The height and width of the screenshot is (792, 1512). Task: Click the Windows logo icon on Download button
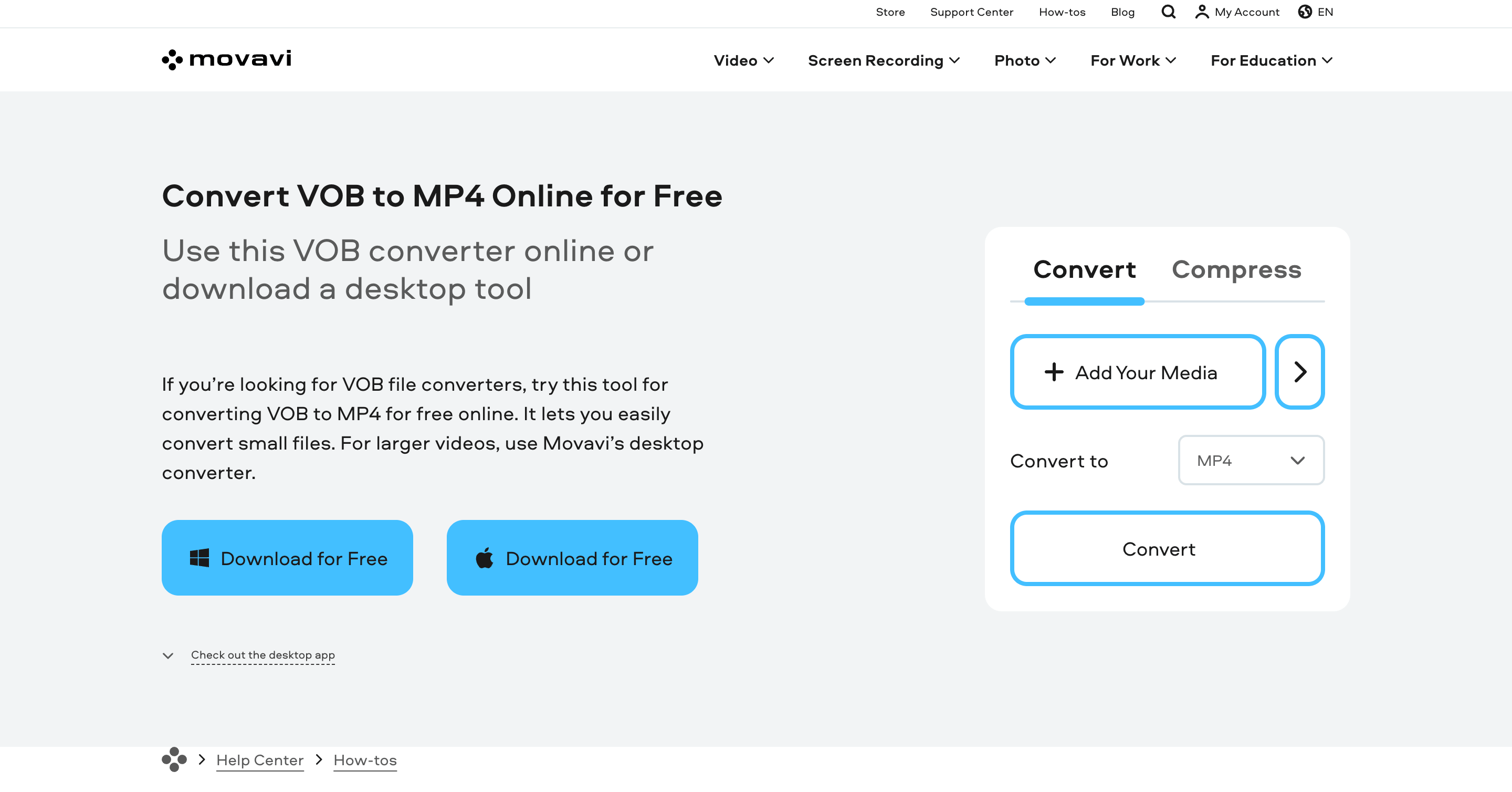point(199,558)
